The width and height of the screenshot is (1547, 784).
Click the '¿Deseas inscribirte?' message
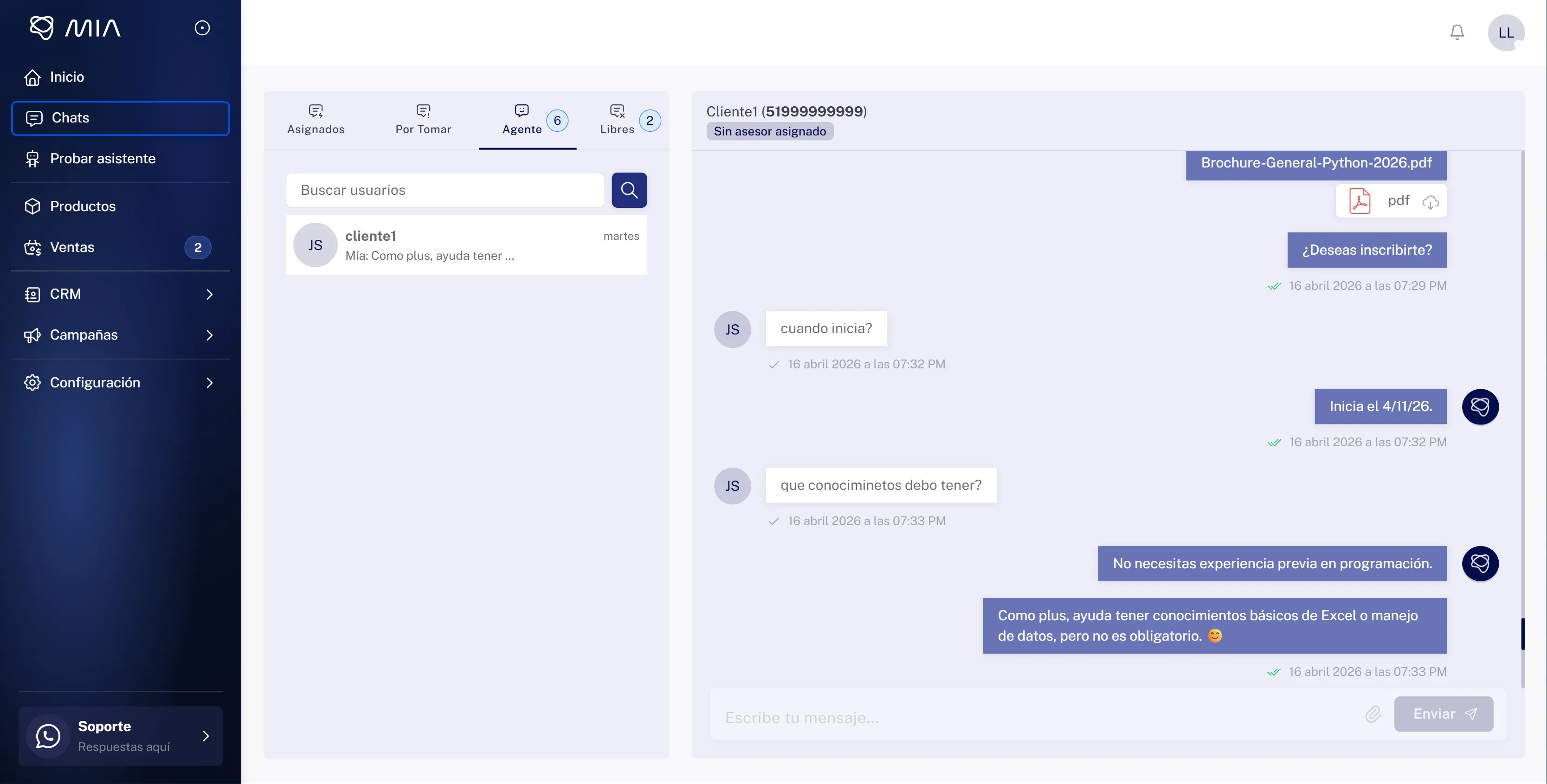pyautogui.click(x=1367, y=250)
